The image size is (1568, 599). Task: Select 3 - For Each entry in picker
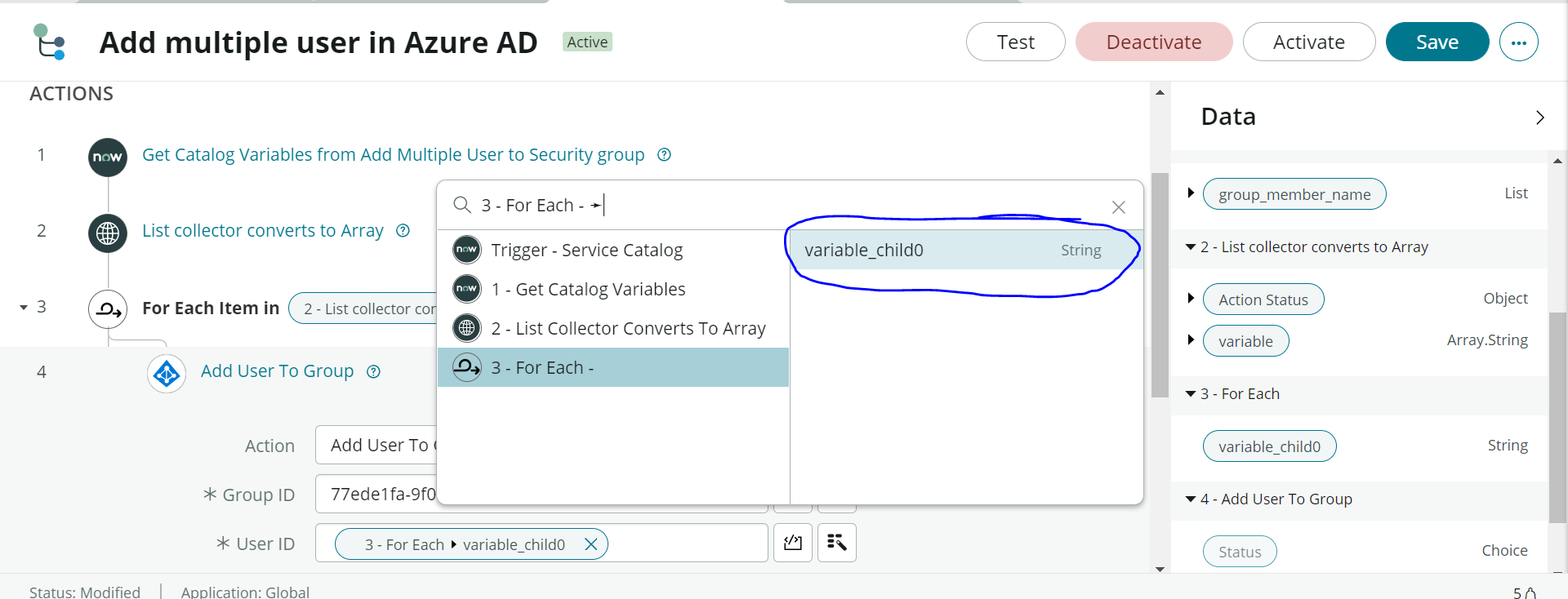pyautogui.click(x=613, y=367)
